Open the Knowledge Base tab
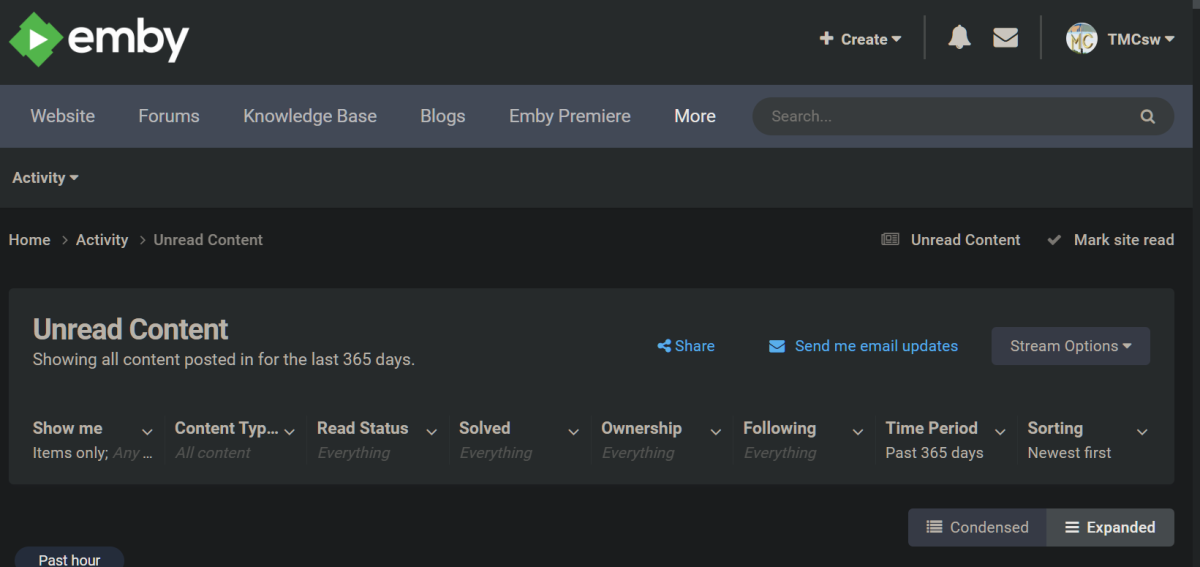Screen dimensions: 1200x567 (310, 116)
